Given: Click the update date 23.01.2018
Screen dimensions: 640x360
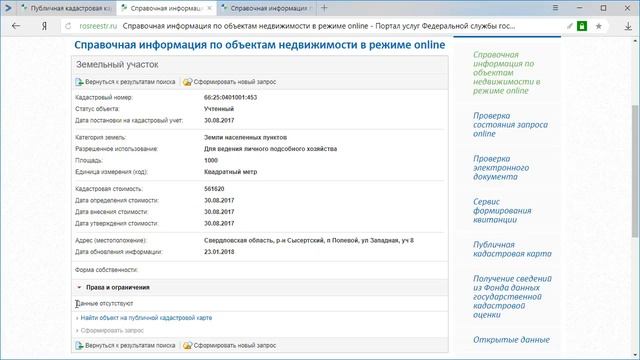Looking at the screenshot, I should click(219, 252).
